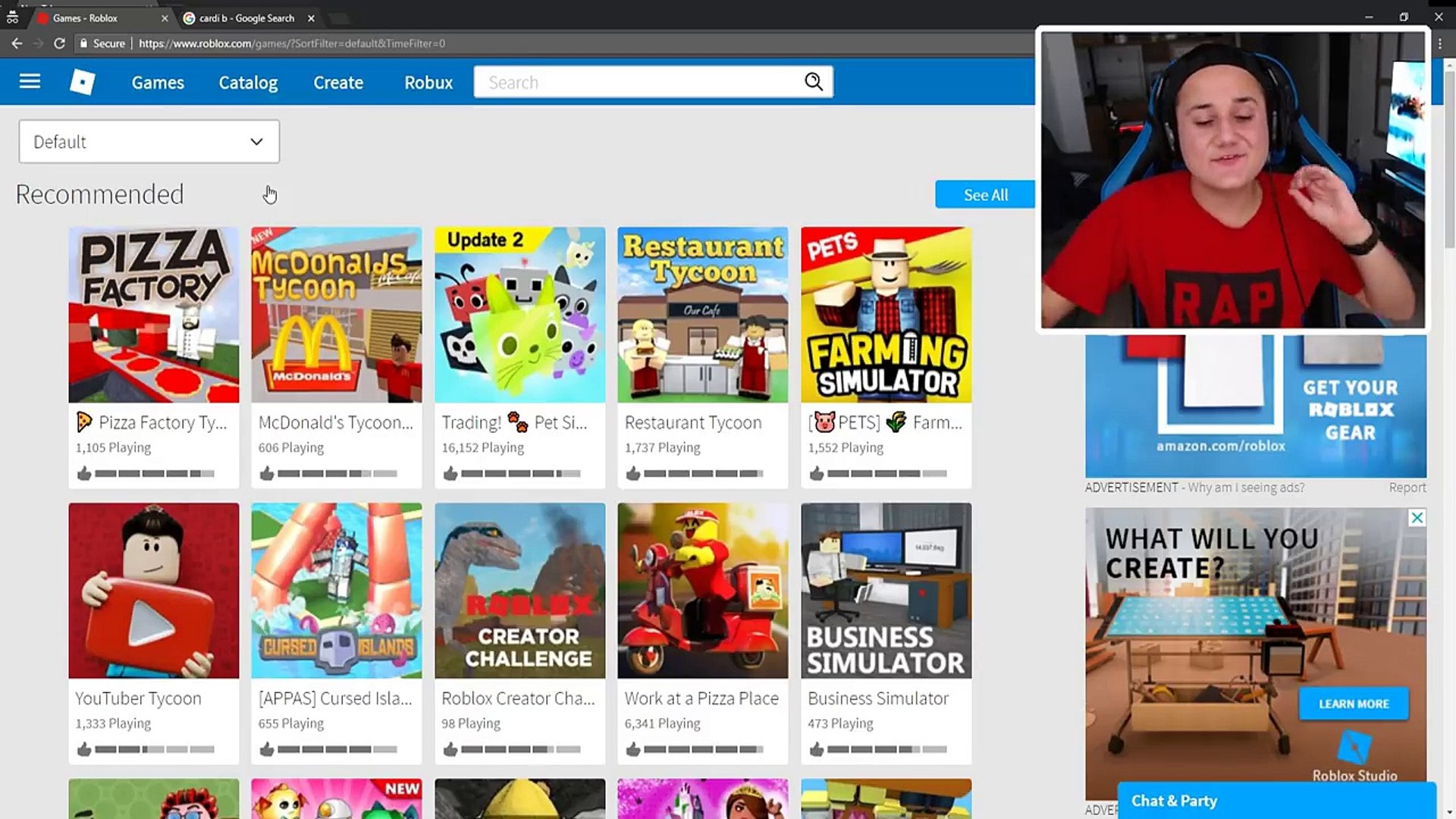Click the rating bar under Restaurant Tycoon
1456x819 pixels.
click(x=703, y=474)
